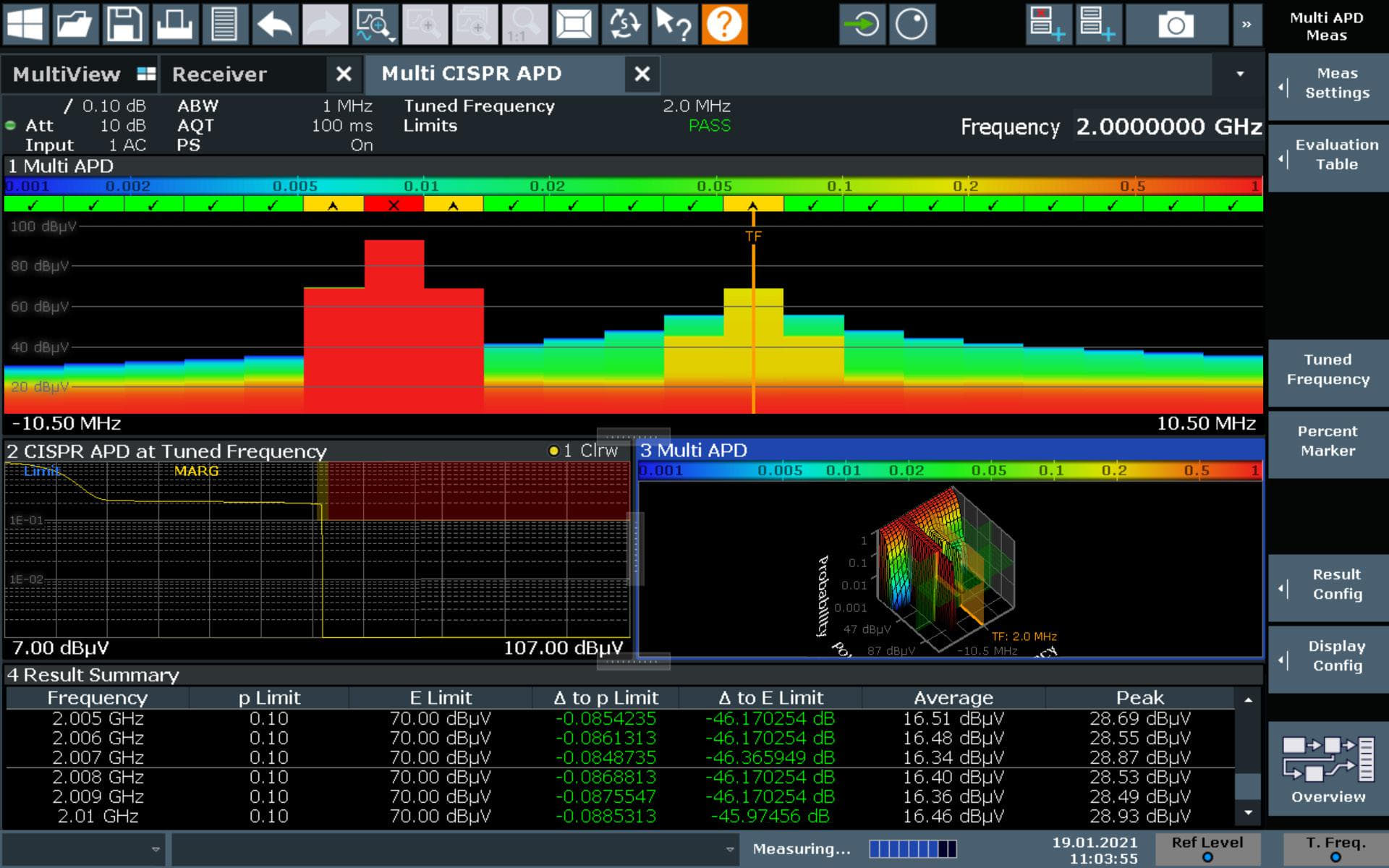Click the Frequency 2.0000000 GHz field
Viewport: 1389px width, 868px height.
(x=1168, y=127)
